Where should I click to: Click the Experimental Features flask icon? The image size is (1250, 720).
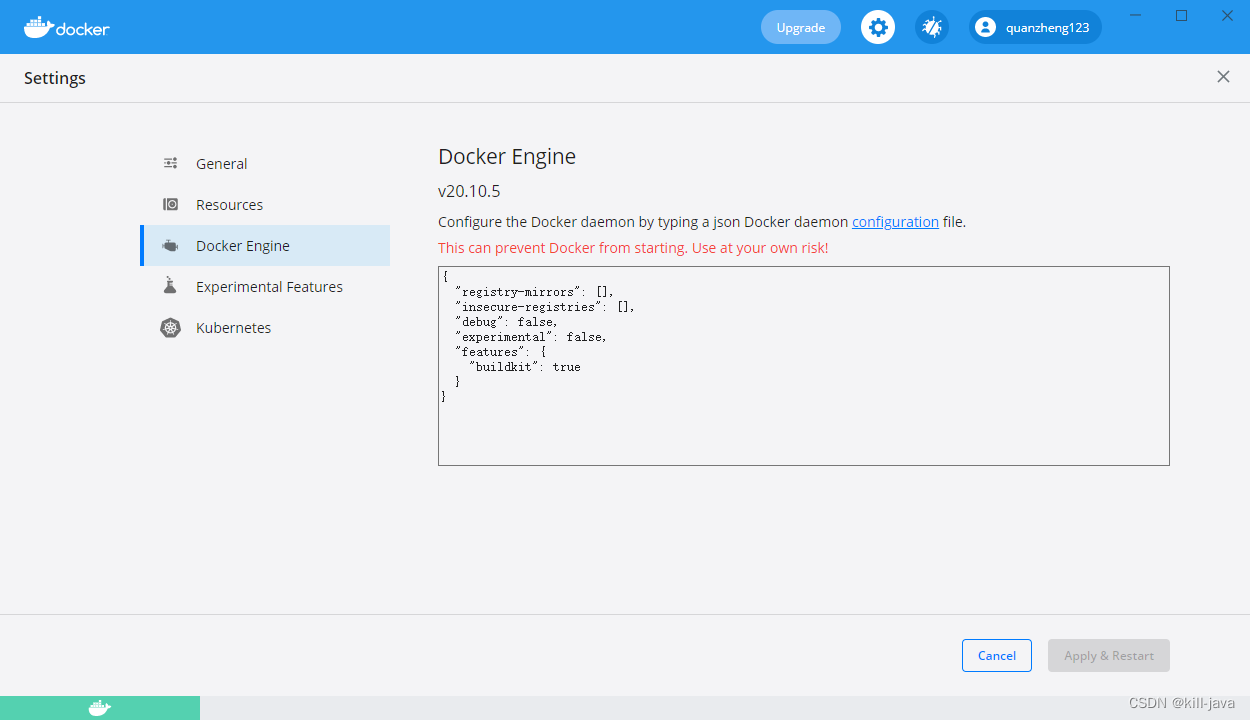click(x=170, y=286)
